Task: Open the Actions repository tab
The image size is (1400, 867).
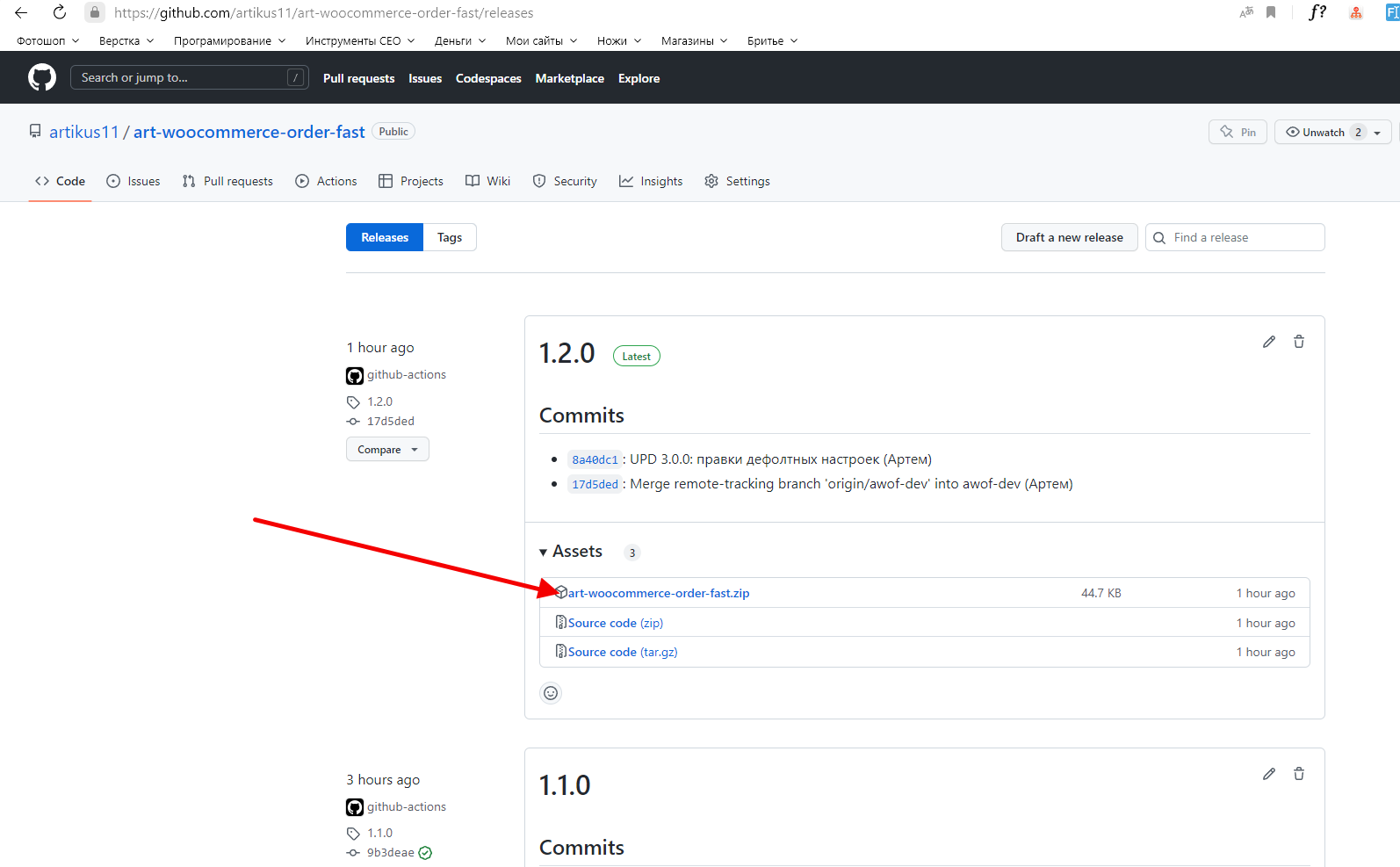Action: click(327, 181)
